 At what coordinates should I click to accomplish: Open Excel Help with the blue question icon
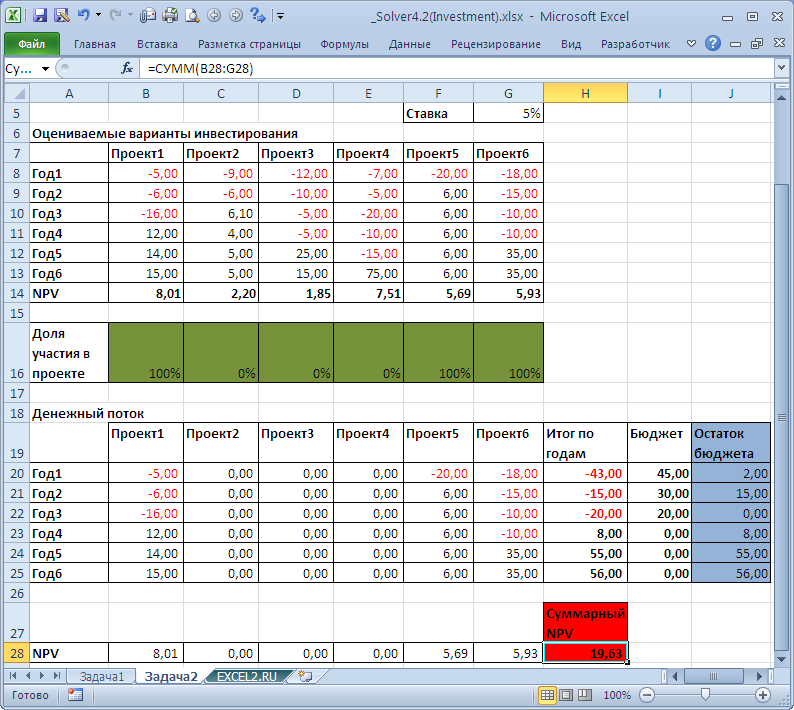712,44
